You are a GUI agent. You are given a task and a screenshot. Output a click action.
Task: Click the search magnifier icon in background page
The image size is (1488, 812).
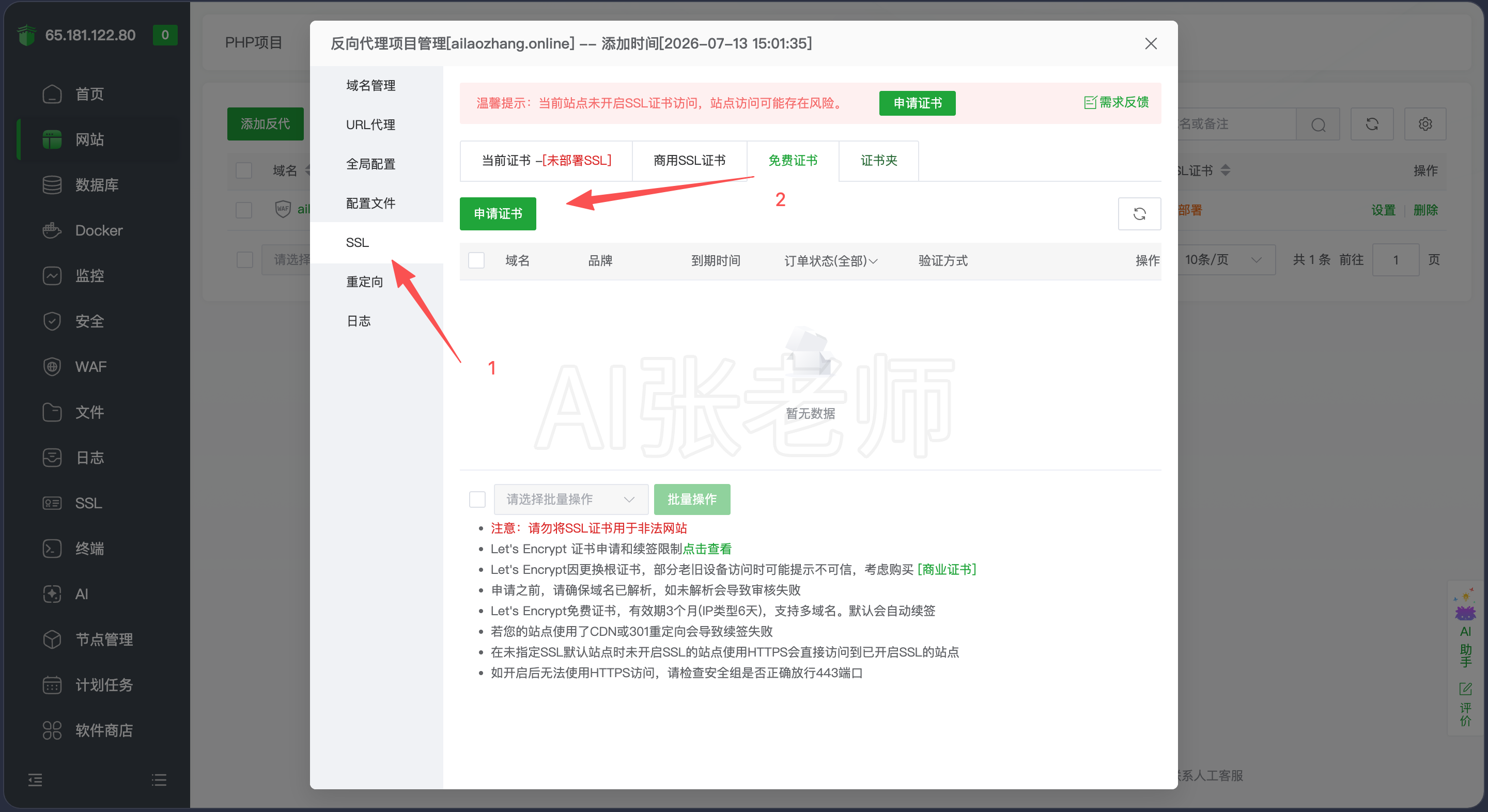[1318, 124]
